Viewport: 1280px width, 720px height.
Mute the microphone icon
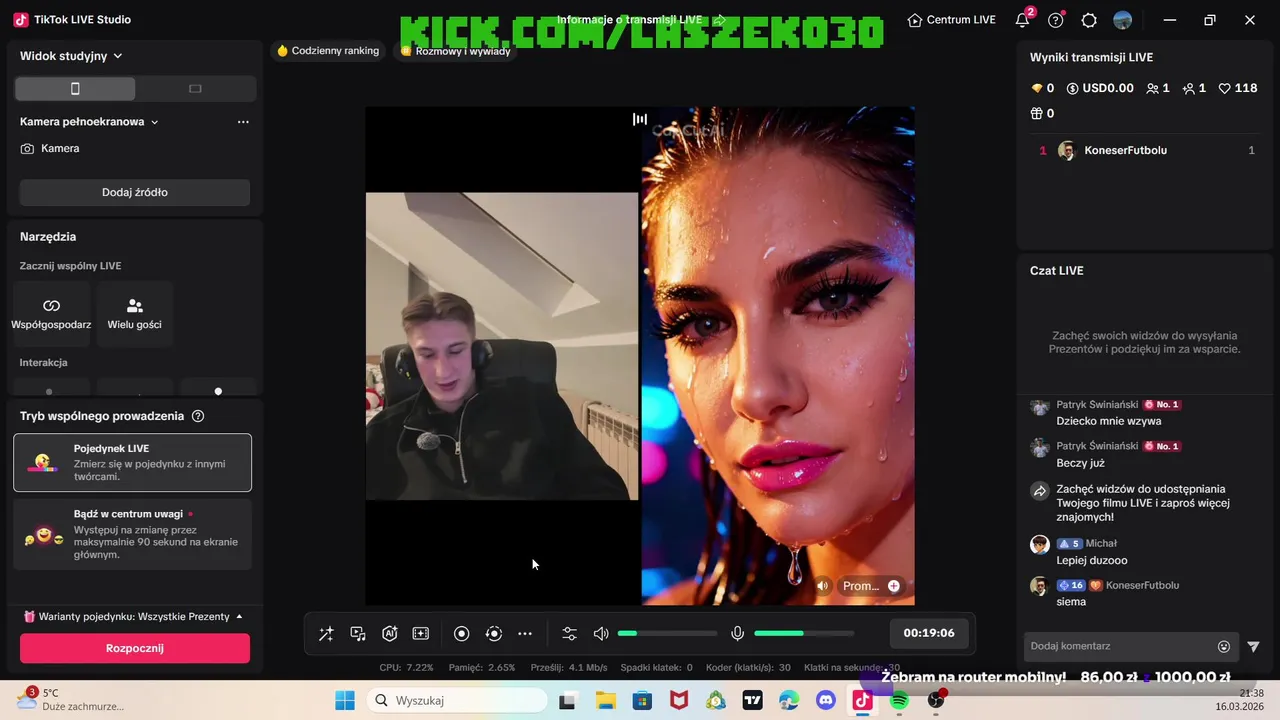pos(737,634)
